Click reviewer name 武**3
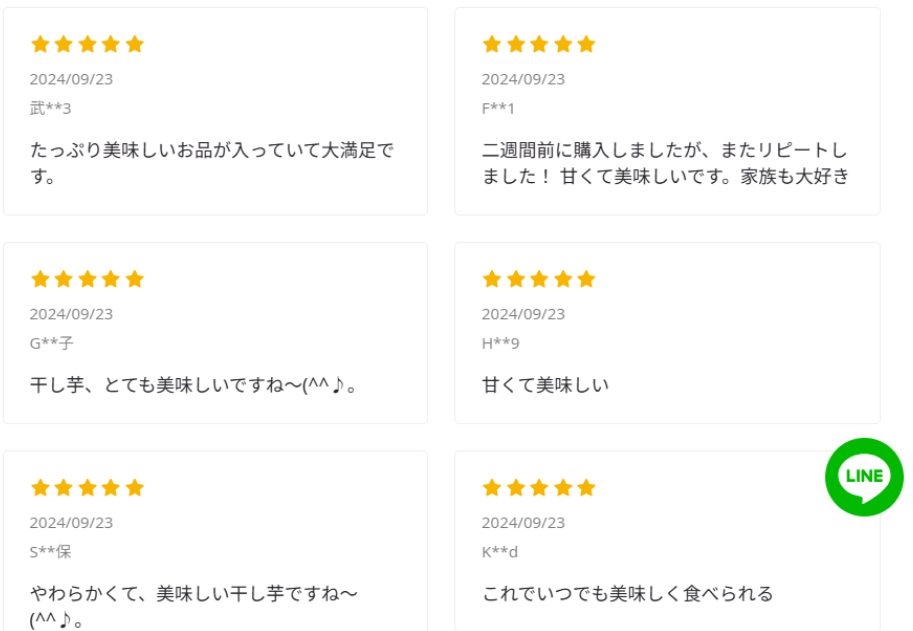913x631 pixels. (50, 108)
